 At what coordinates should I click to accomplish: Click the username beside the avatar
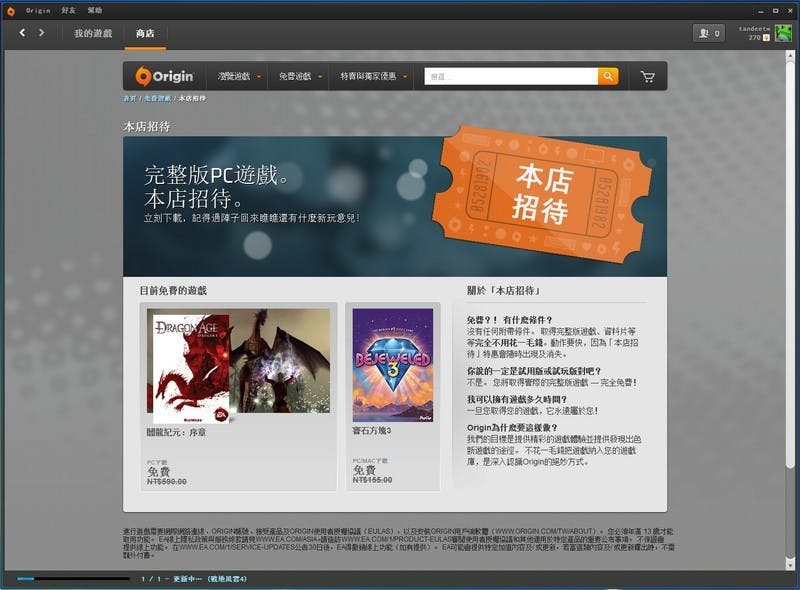tap(754, 29)
